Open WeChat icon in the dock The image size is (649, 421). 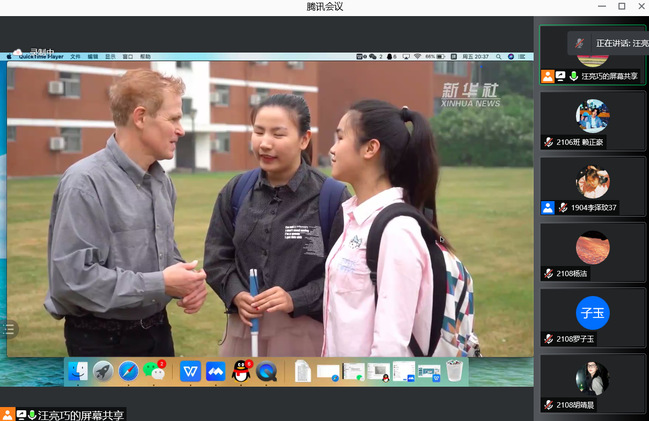coord(155,371)
